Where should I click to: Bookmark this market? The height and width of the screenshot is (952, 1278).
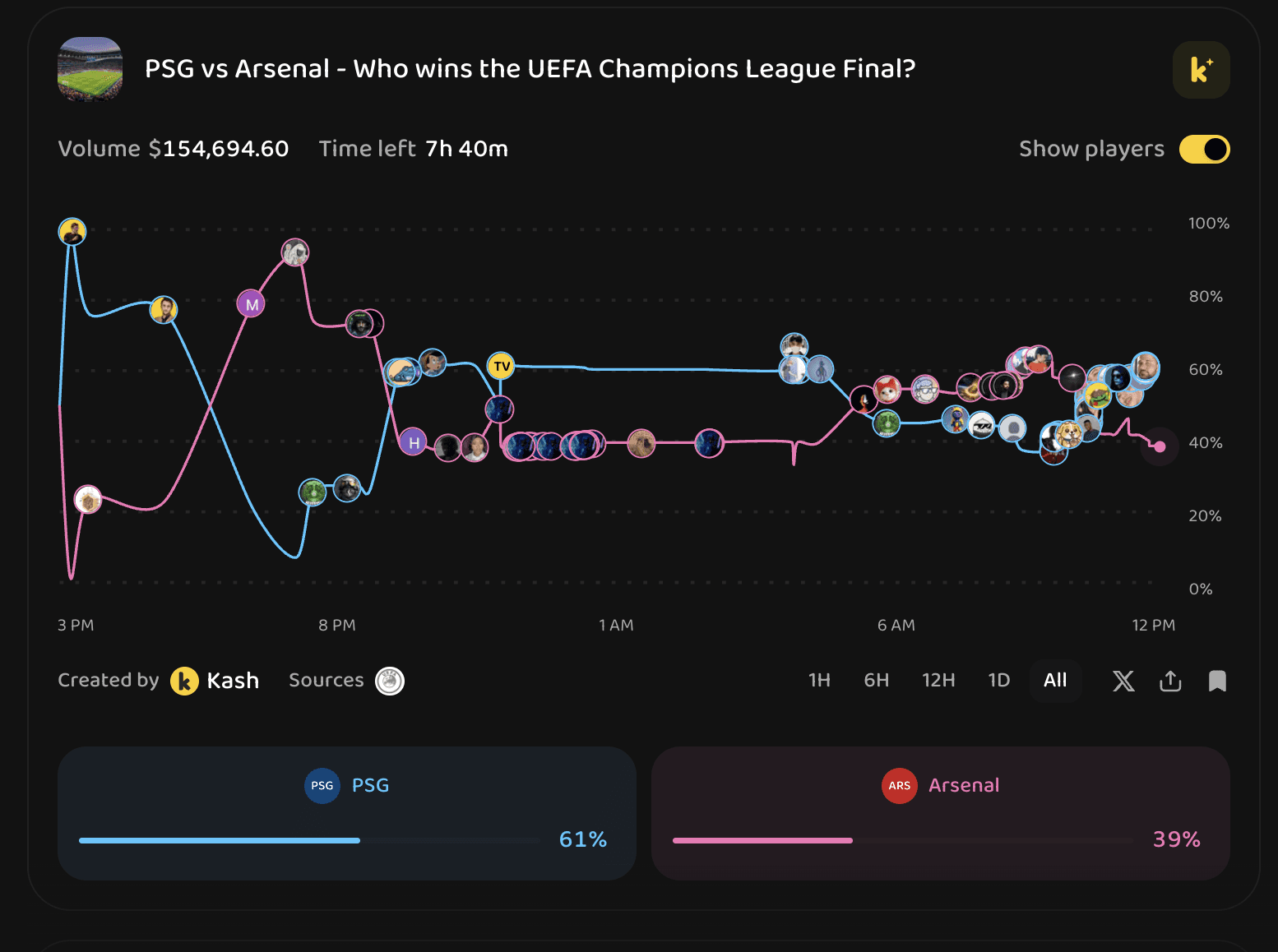tap(1217, 681)
